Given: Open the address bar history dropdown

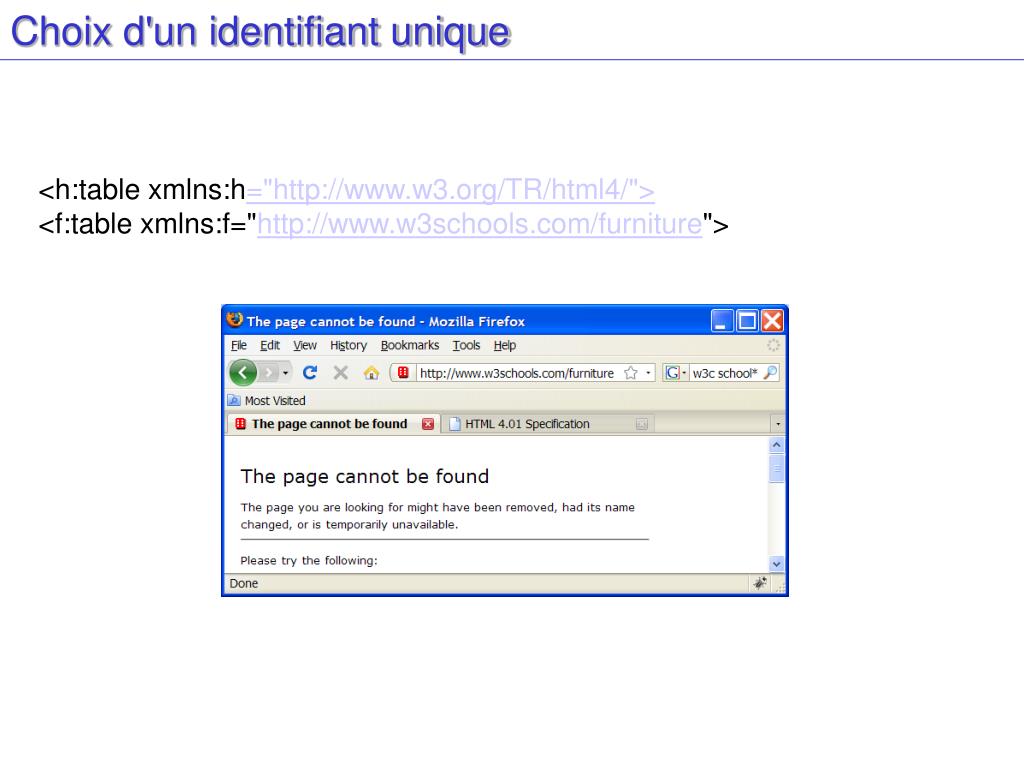Looking at the screenshot, I should pyautogui.click(x=648, y=373).
